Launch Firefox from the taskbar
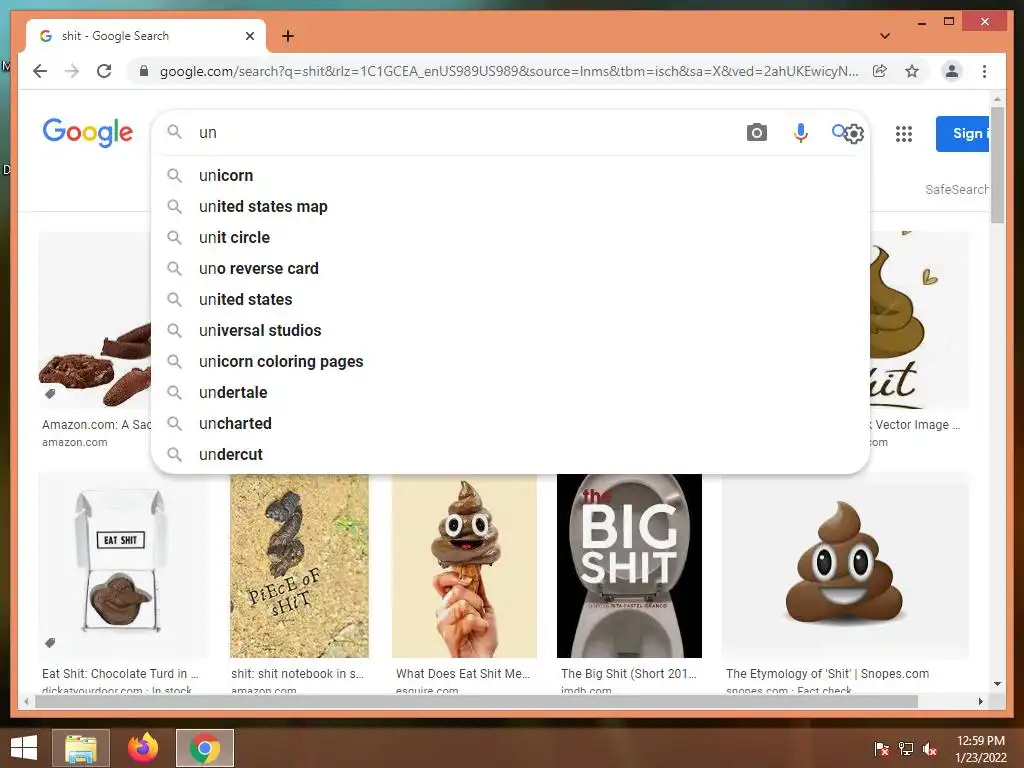This screenshot has height=768, width=1024. click(x=143, y=748)
